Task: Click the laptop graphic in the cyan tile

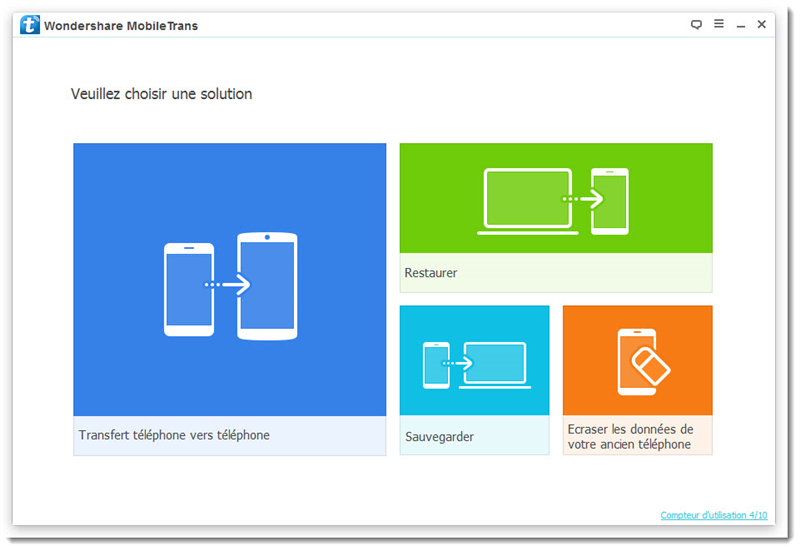Action: point(494,366)
